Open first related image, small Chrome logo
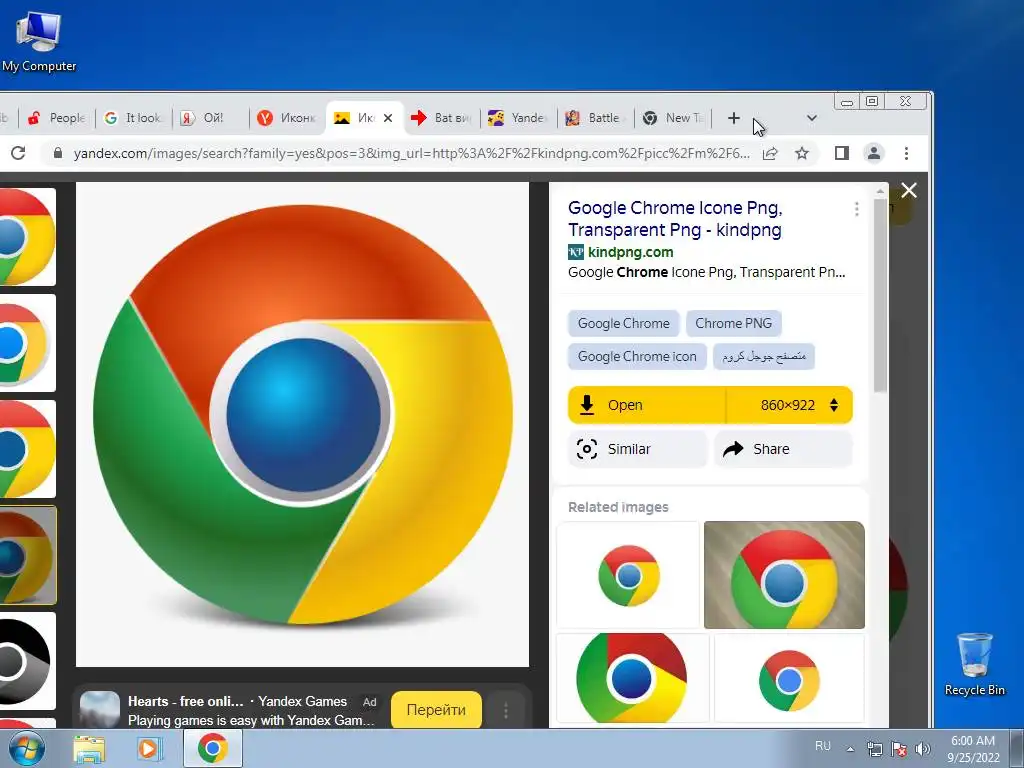 tap(628, 575)
